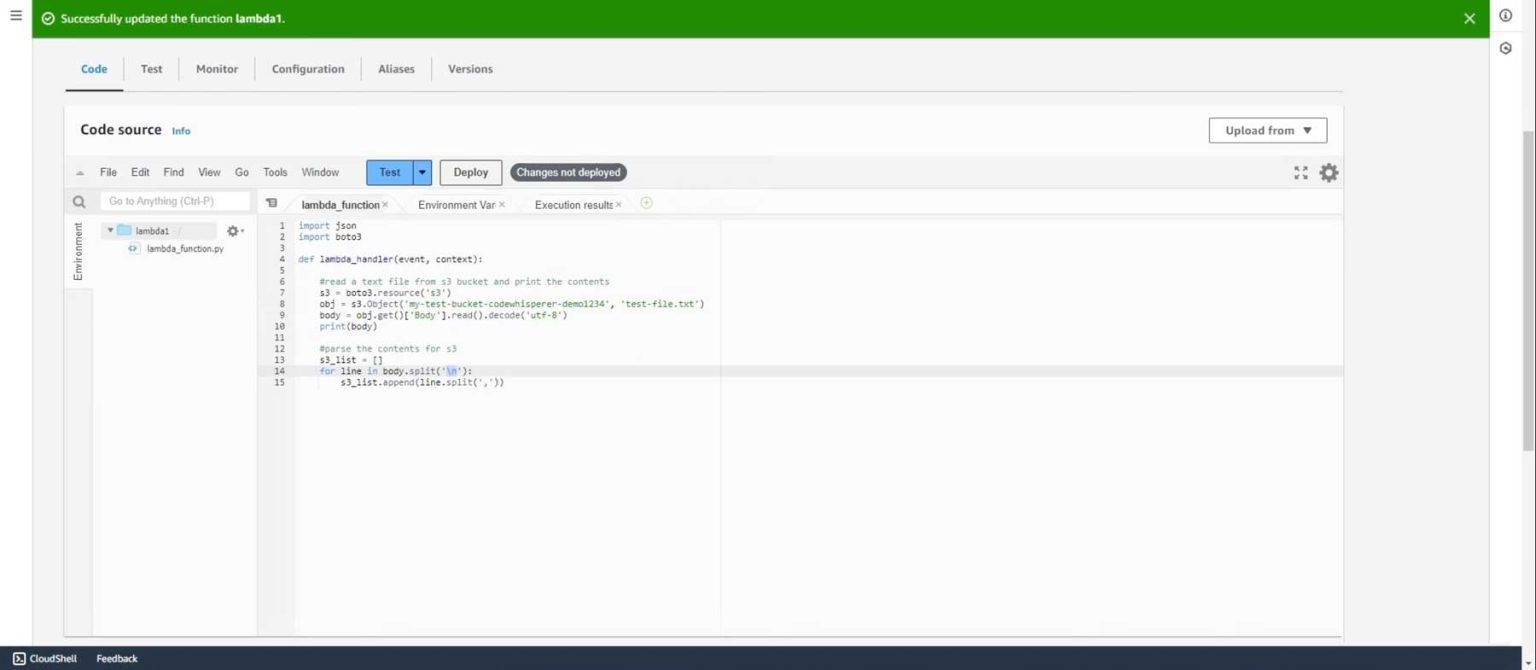This screenshot has height=670, width=1536.
Task: Click the gear icon beside the lambda1 folder
Action: coord(233,230)
